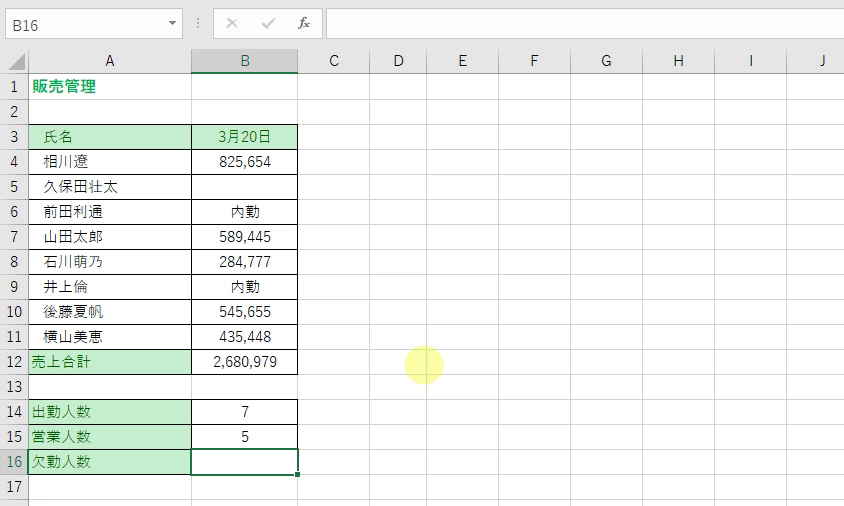Image resolution: width=844 pixels, height=506 pixels.
Task: Select the 営業人数 value cell showing 5
Action: [x=244, y=437]
